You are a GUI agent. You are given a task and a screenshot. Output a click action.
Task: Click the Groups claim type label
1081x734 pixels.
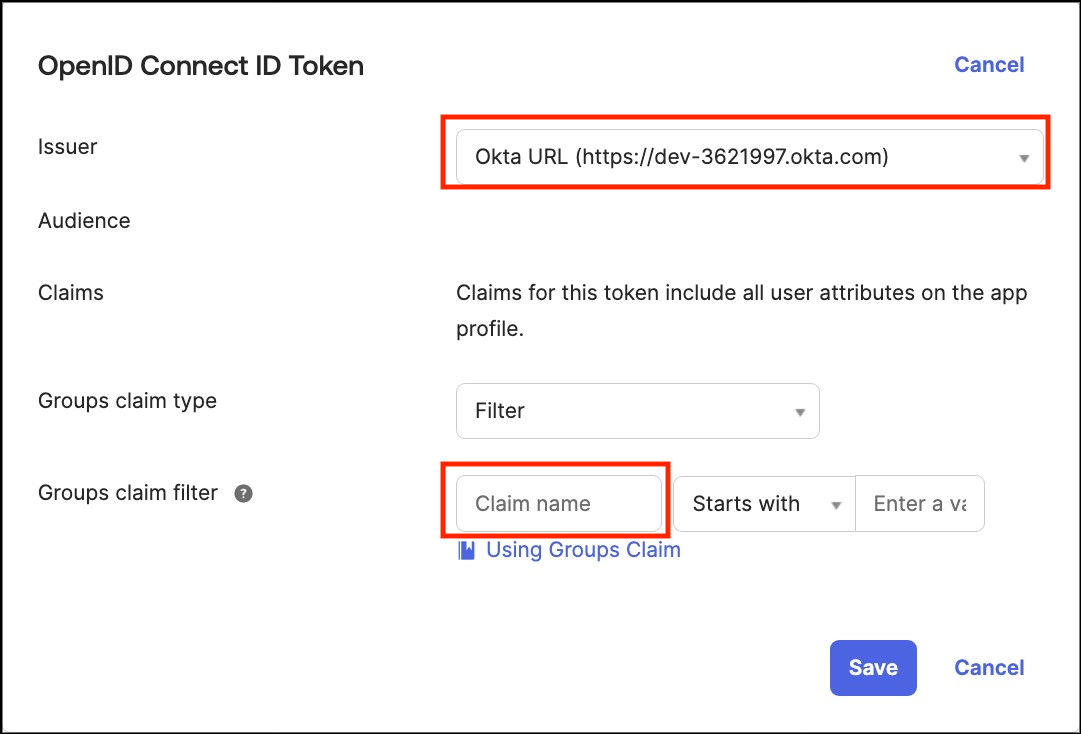coord(127,401)
